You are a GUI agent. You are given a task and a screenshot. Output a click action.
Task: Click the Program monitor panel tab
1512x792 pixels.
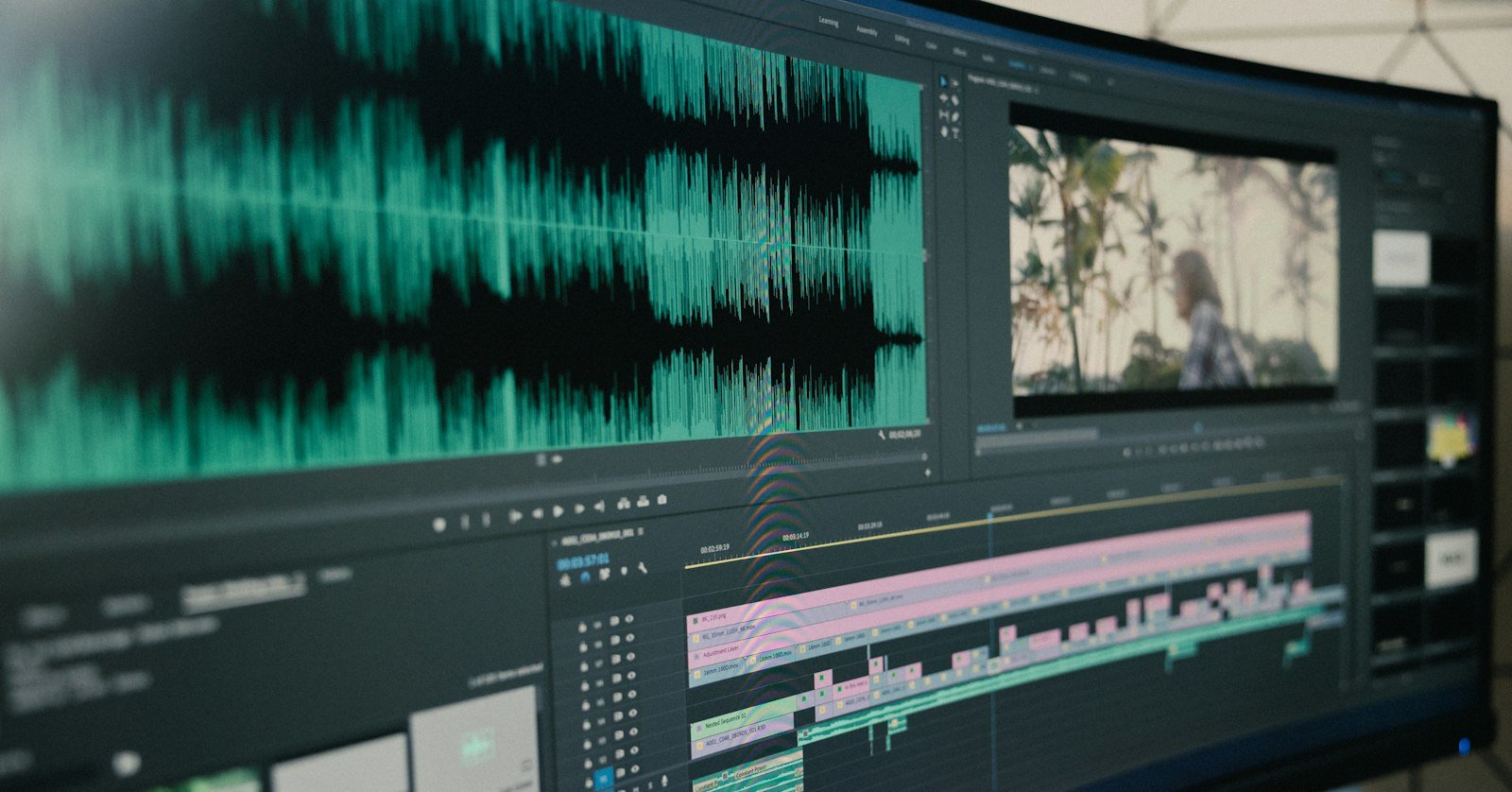coord(1000,84)
